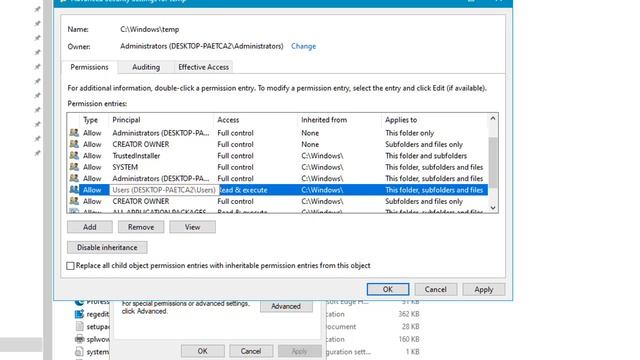Click the Read & execute cell of Users row
The image size is (640, 360).
[243, 190]
